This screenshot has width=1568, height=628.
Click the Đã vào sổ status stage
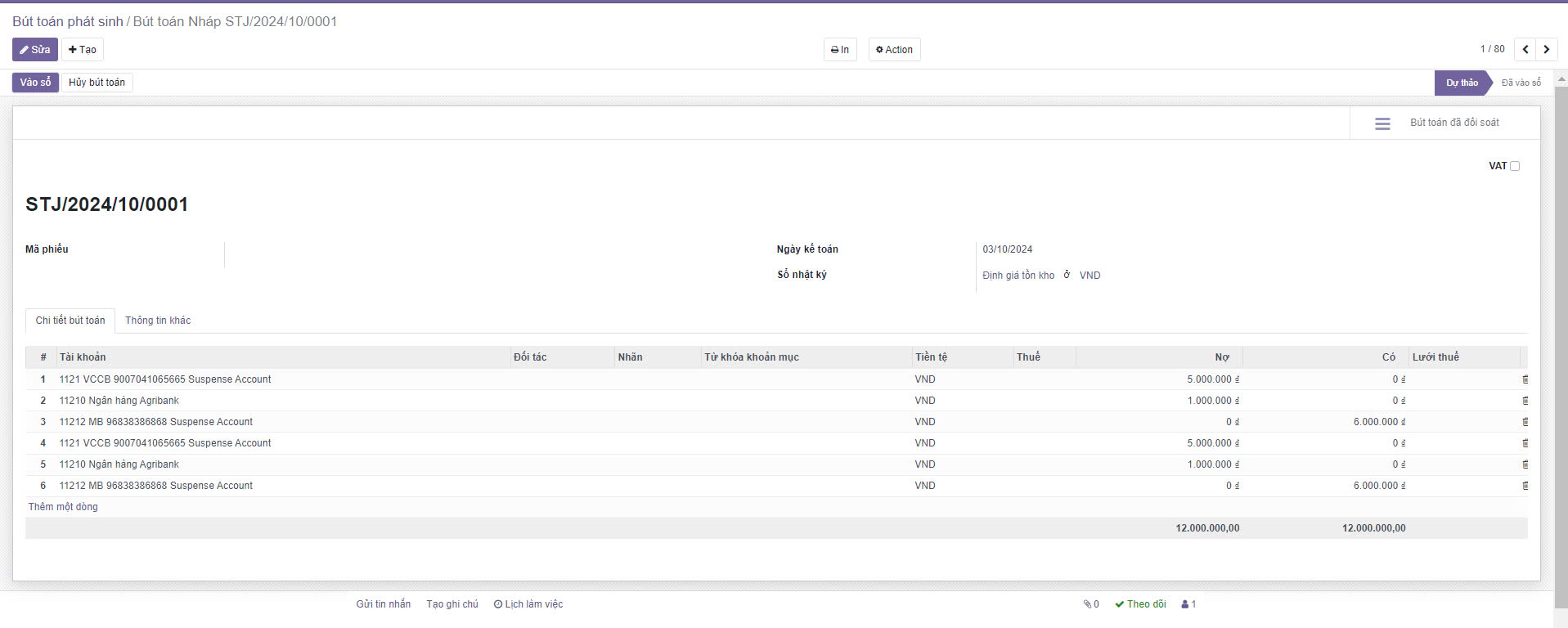click(x=1521, y=83)
